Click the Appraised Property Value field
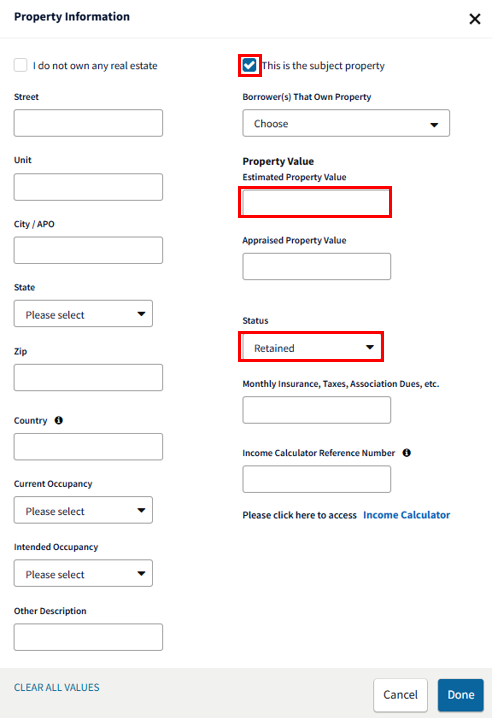The height and width of the screenshot is (718, 493). tap(317, 266)
